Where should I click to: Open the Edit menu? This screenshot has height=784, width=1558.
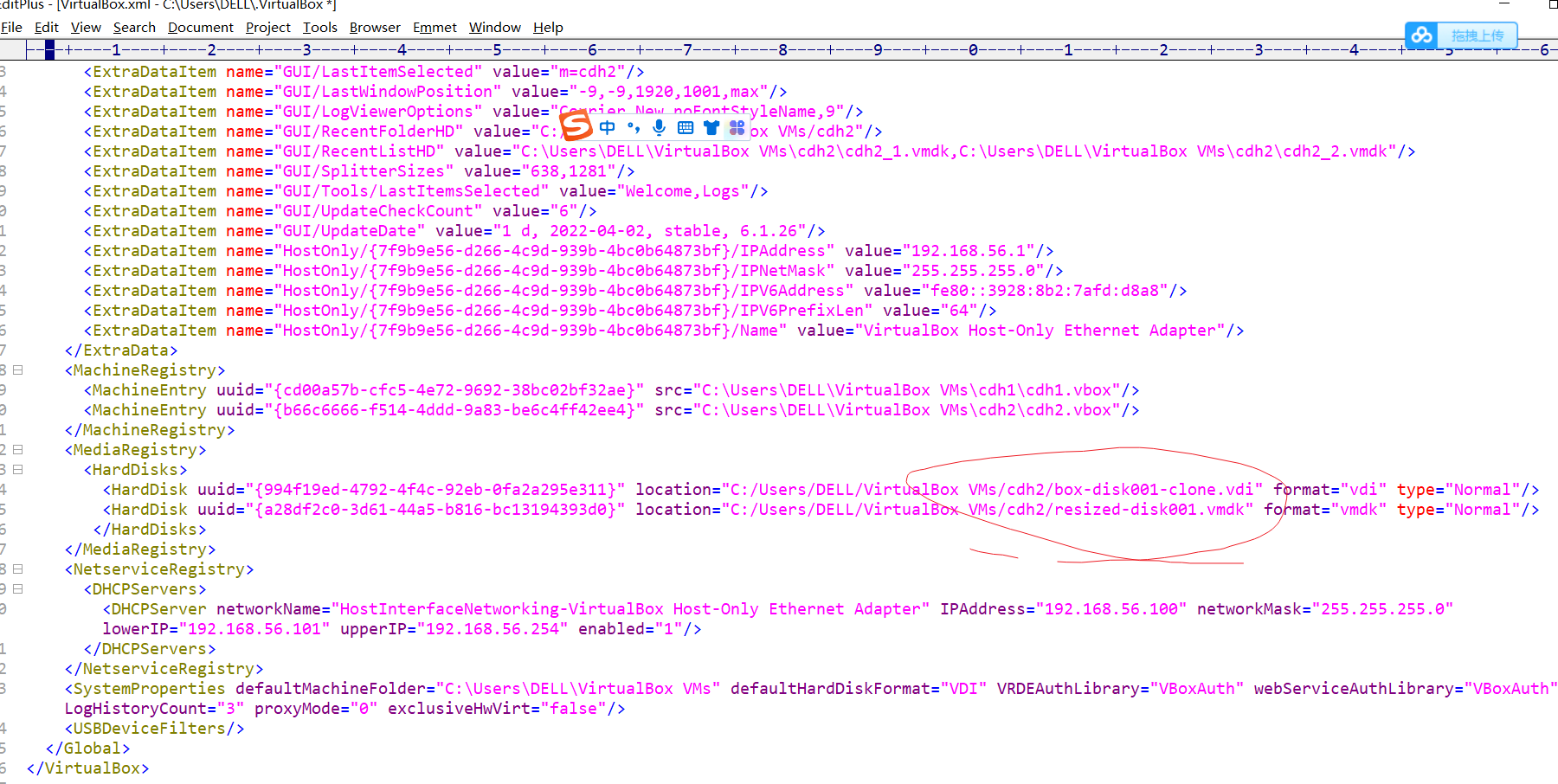point(47,28)
